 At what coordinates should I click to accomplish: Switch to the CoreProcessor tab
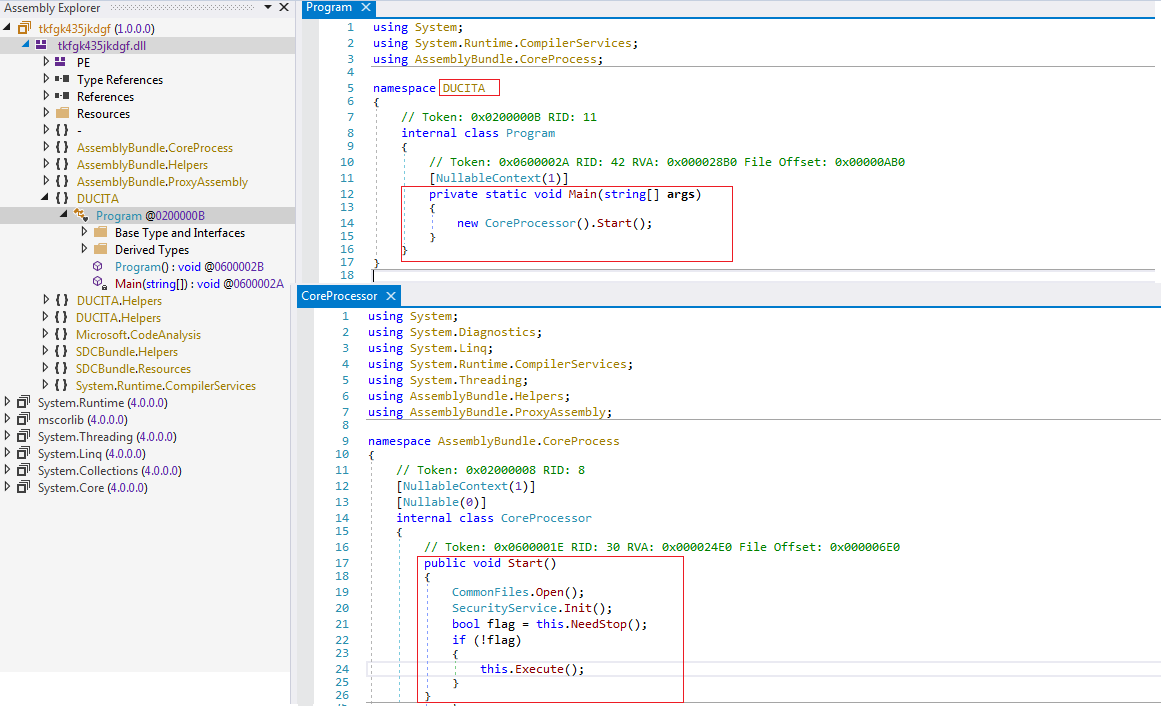coord(339,296)
